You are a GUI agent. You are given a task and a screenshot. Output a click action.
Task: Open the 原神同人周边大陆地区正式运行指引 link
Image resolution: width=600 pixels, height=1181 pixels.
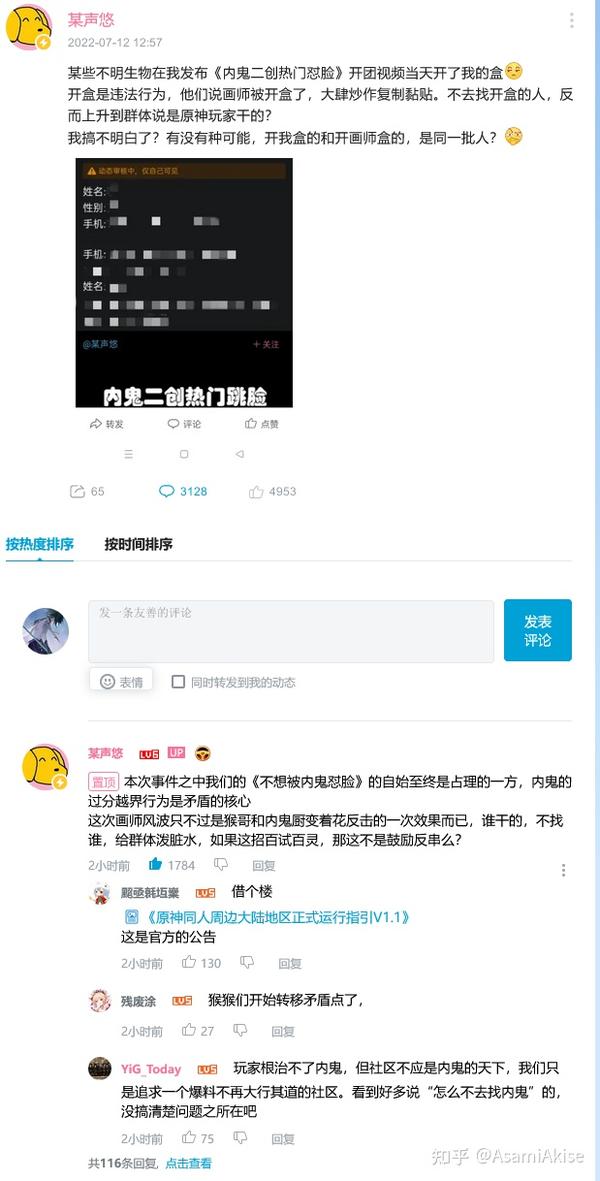(267, 917)
